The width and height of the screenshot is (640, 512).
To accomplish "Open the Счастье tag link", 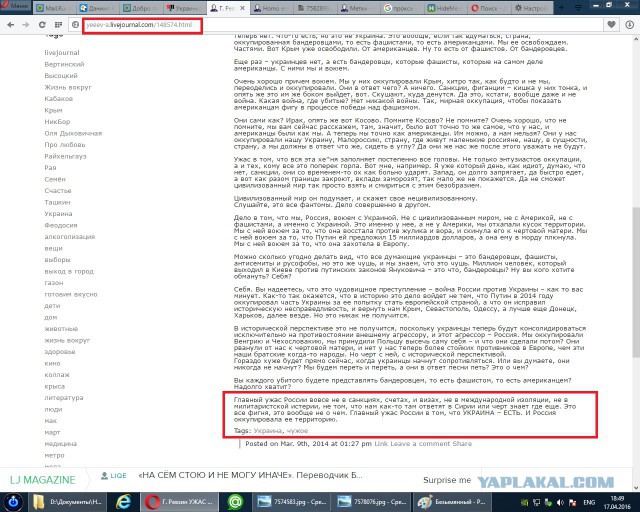I will coord(58,191).
